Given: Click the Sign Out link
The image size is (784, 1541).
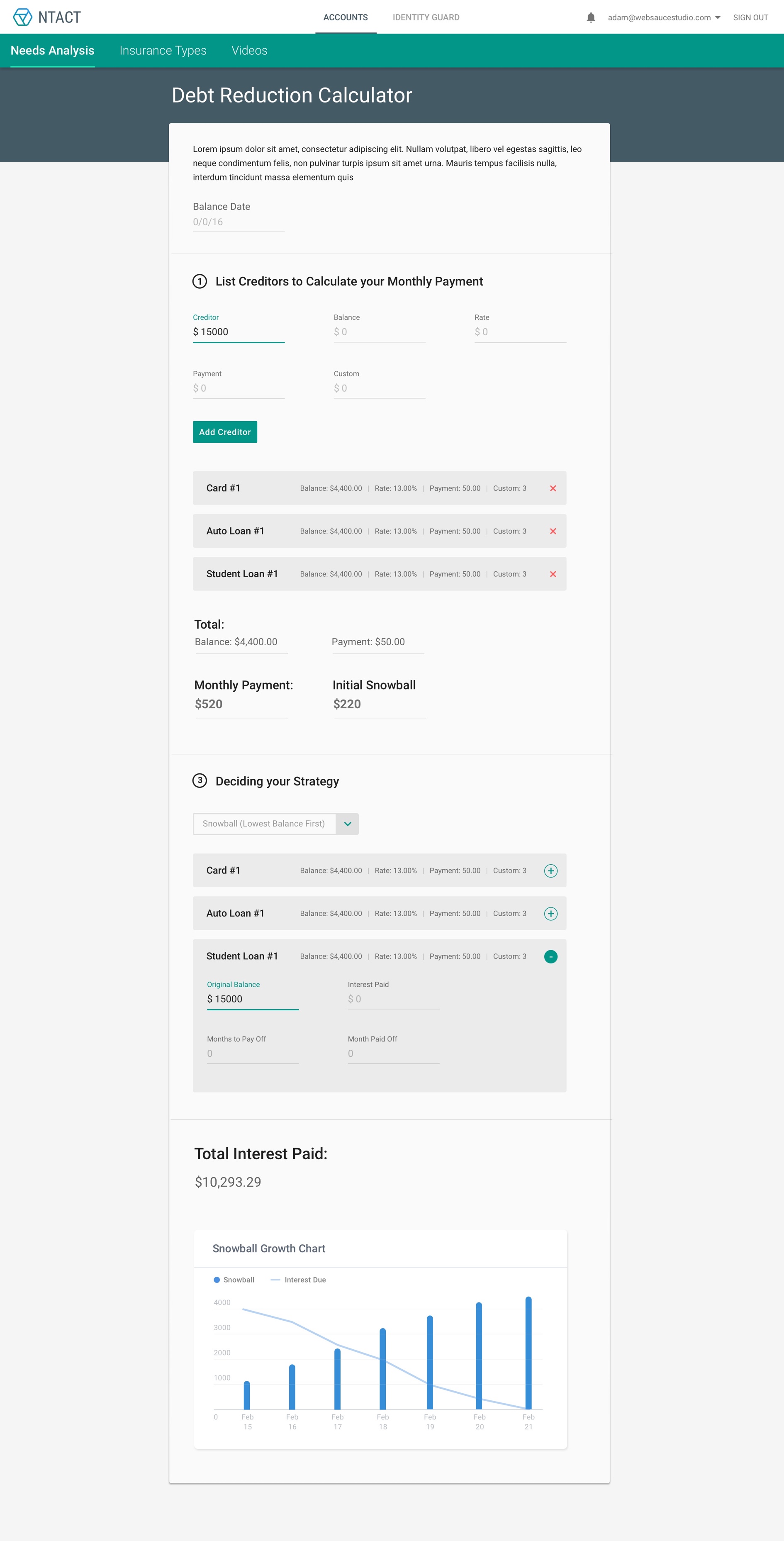Looking at the screenshot, I should point(750,17).
